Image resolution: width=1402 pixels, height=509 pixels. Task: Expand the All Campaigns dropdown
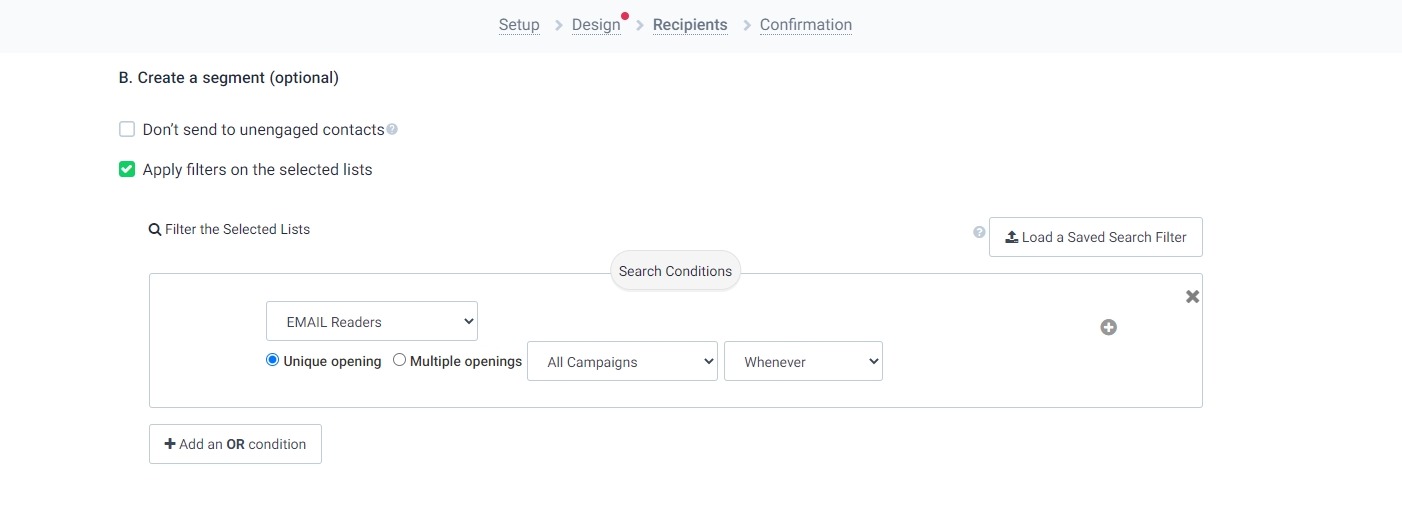[x=621, y=362]
